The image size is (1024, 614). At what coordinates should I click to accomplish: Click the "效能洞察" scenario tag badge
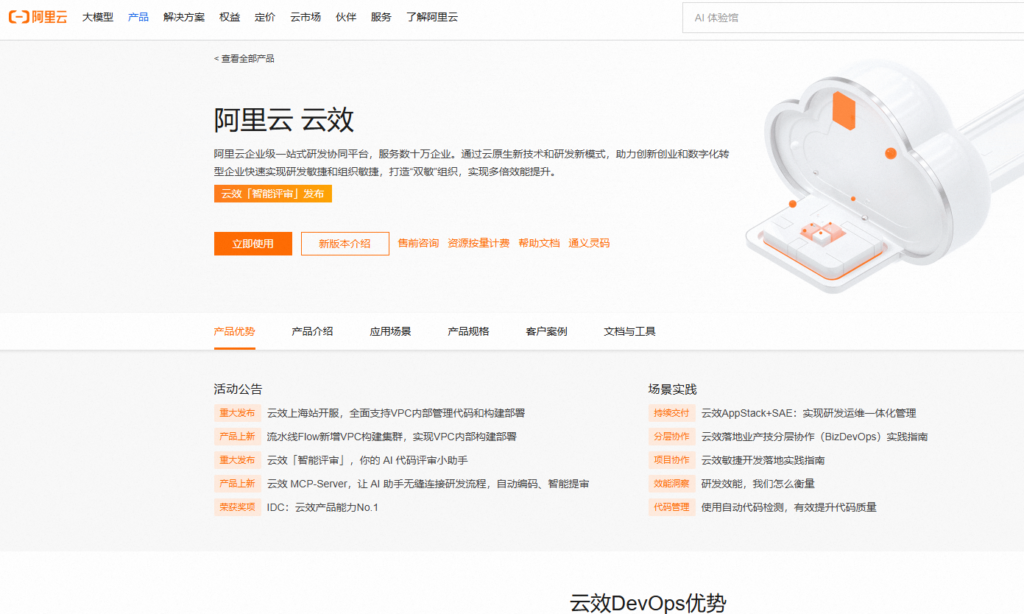pyautogui.click(x=671, y=483)
